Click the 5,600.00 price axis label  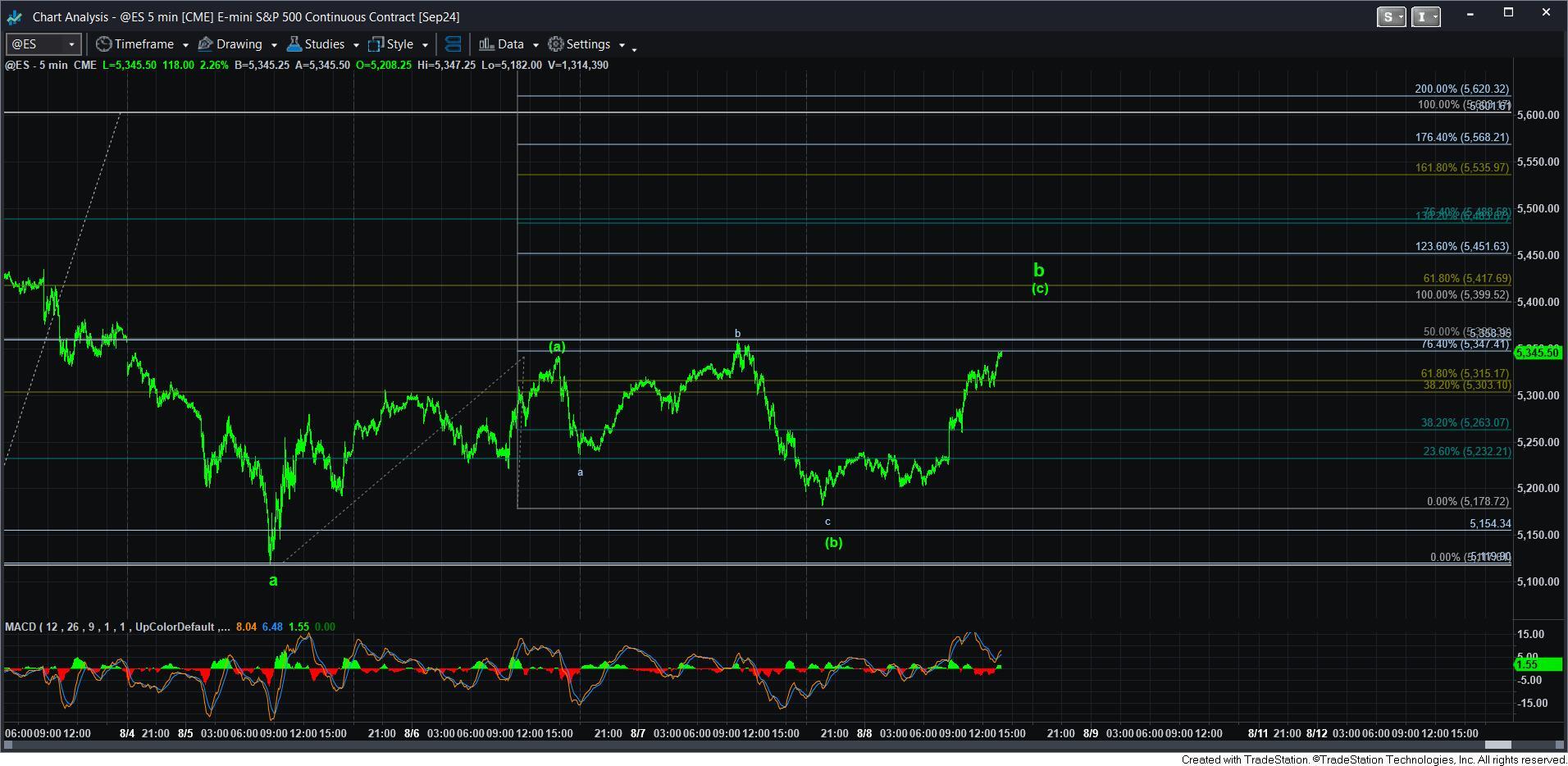(1538, 116)
